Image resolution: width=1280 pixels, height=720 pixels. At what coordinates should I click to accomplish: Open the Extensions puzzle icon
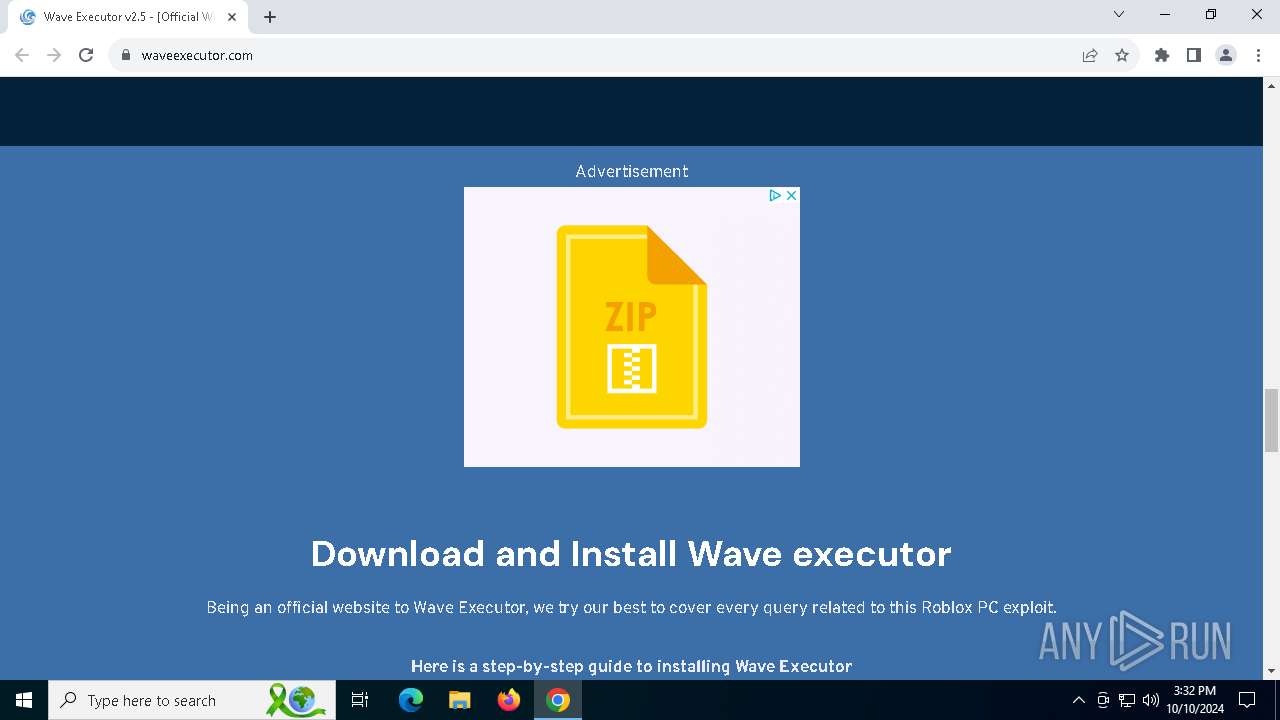click(1162, 55)
